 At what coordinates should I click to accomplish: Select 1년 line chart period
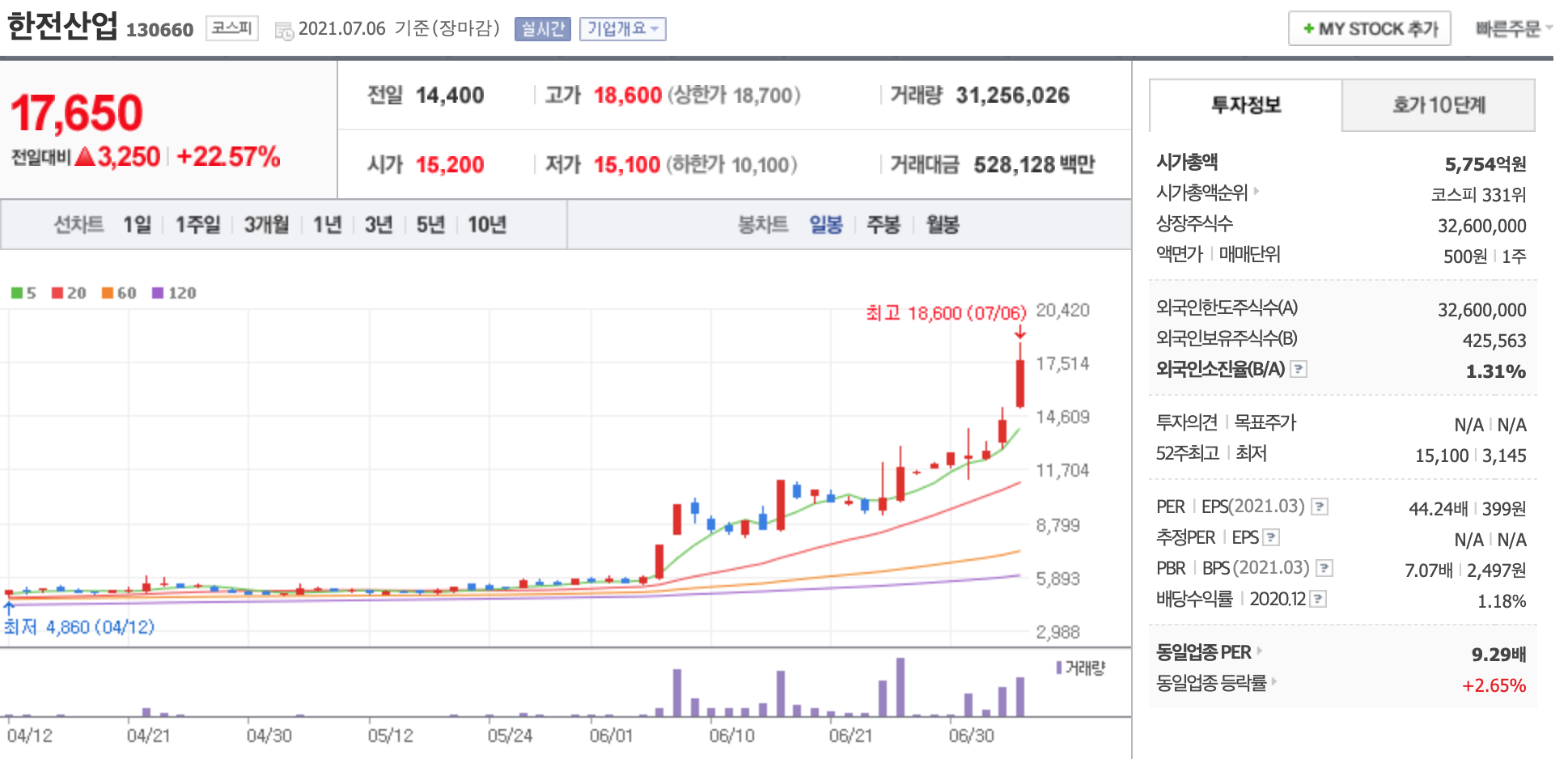click(x=327, y=225)
